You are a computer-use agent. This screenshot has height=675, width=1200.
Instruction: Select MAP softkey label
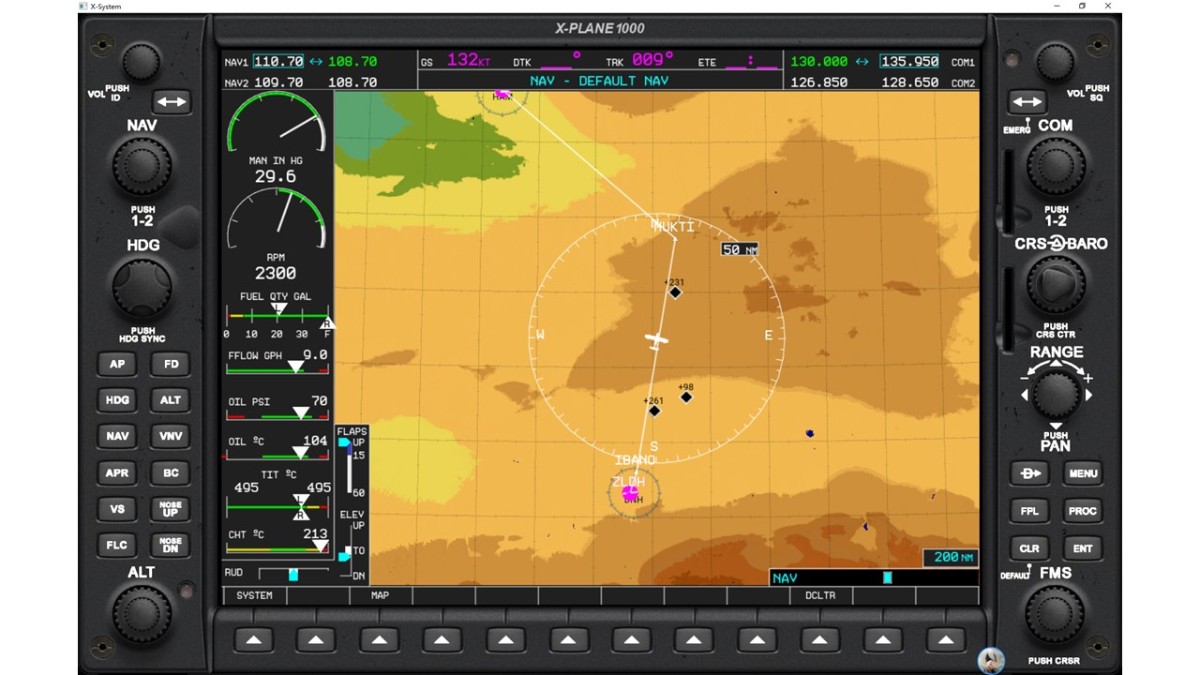pos(380,595)
